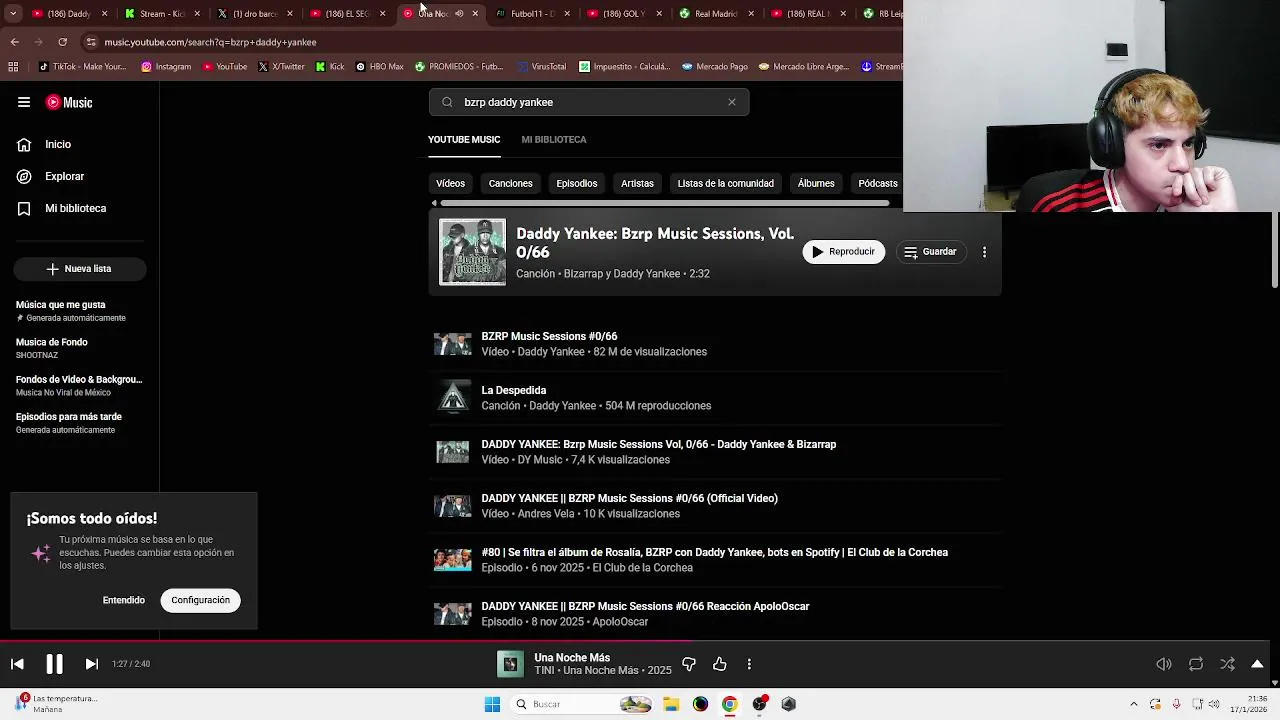This screenshot has width=1280, height=720.
Task: Click Daddy Yankee Bzrp Sessions album thumbnail
Action: 473,252
